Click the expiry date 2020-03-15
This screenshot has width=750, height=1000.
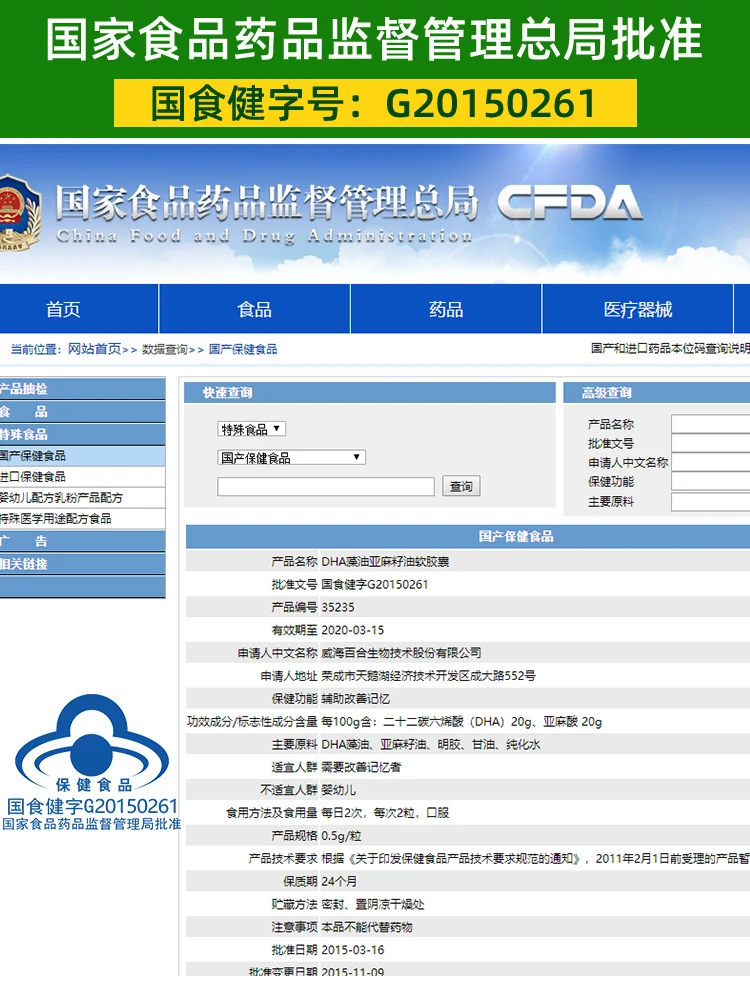353,631
